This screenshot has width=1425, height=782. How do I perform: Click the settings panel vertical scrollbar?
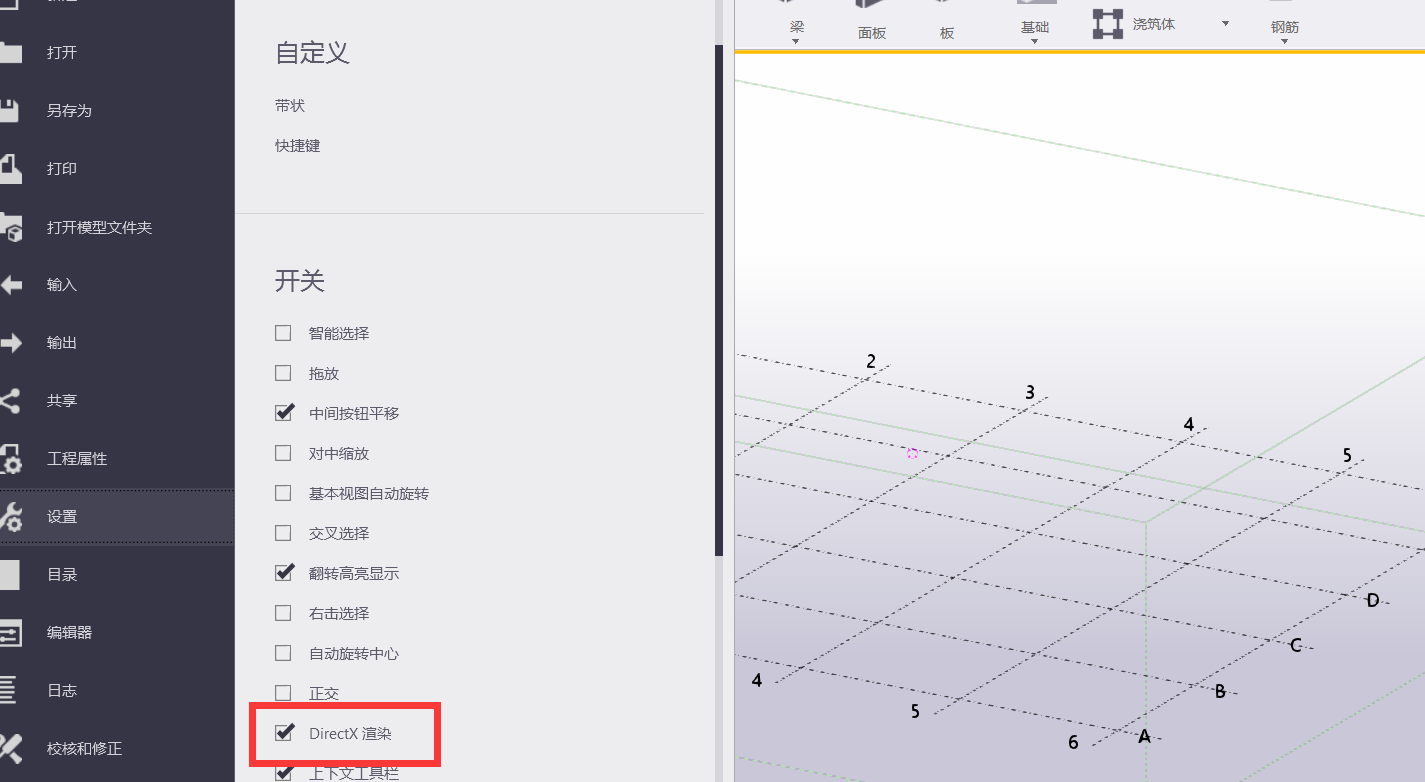tap(718, 300)
